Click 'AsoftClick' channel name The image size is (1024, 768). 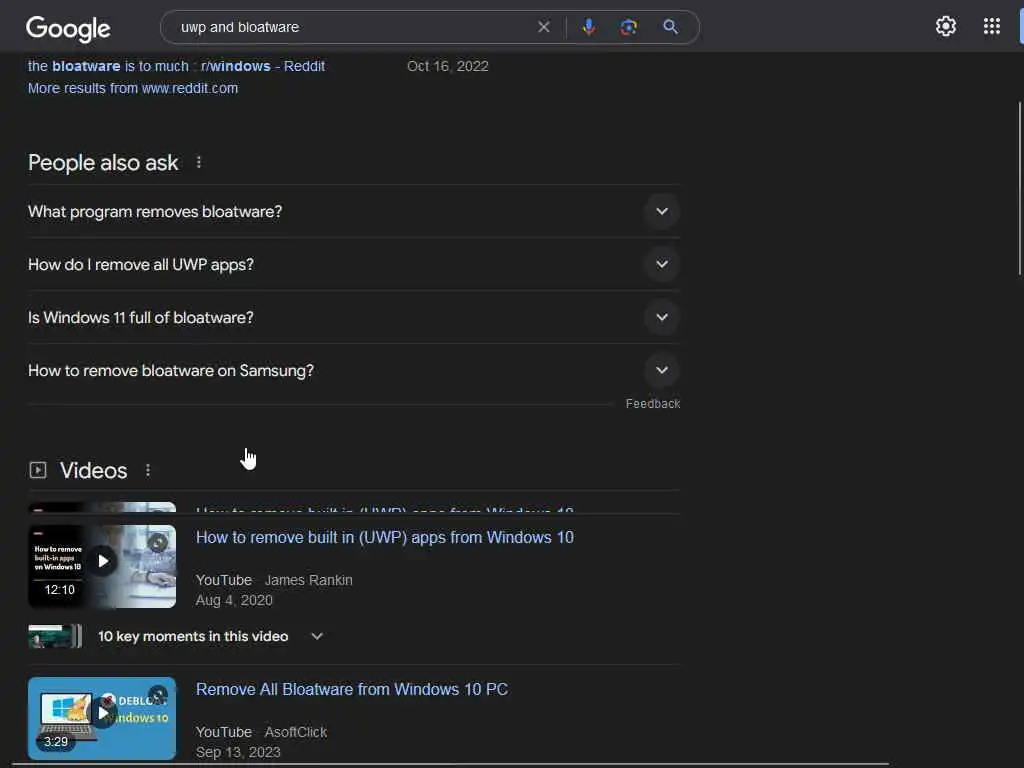click(295, 732)
